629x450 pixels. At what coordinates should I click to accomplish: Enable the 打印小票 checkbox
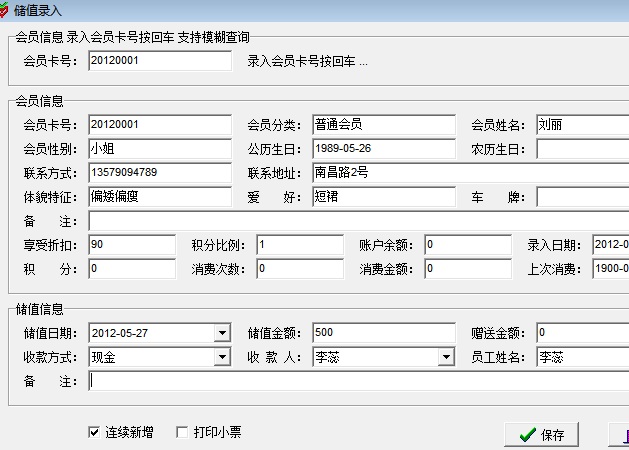tap(181, 433)
